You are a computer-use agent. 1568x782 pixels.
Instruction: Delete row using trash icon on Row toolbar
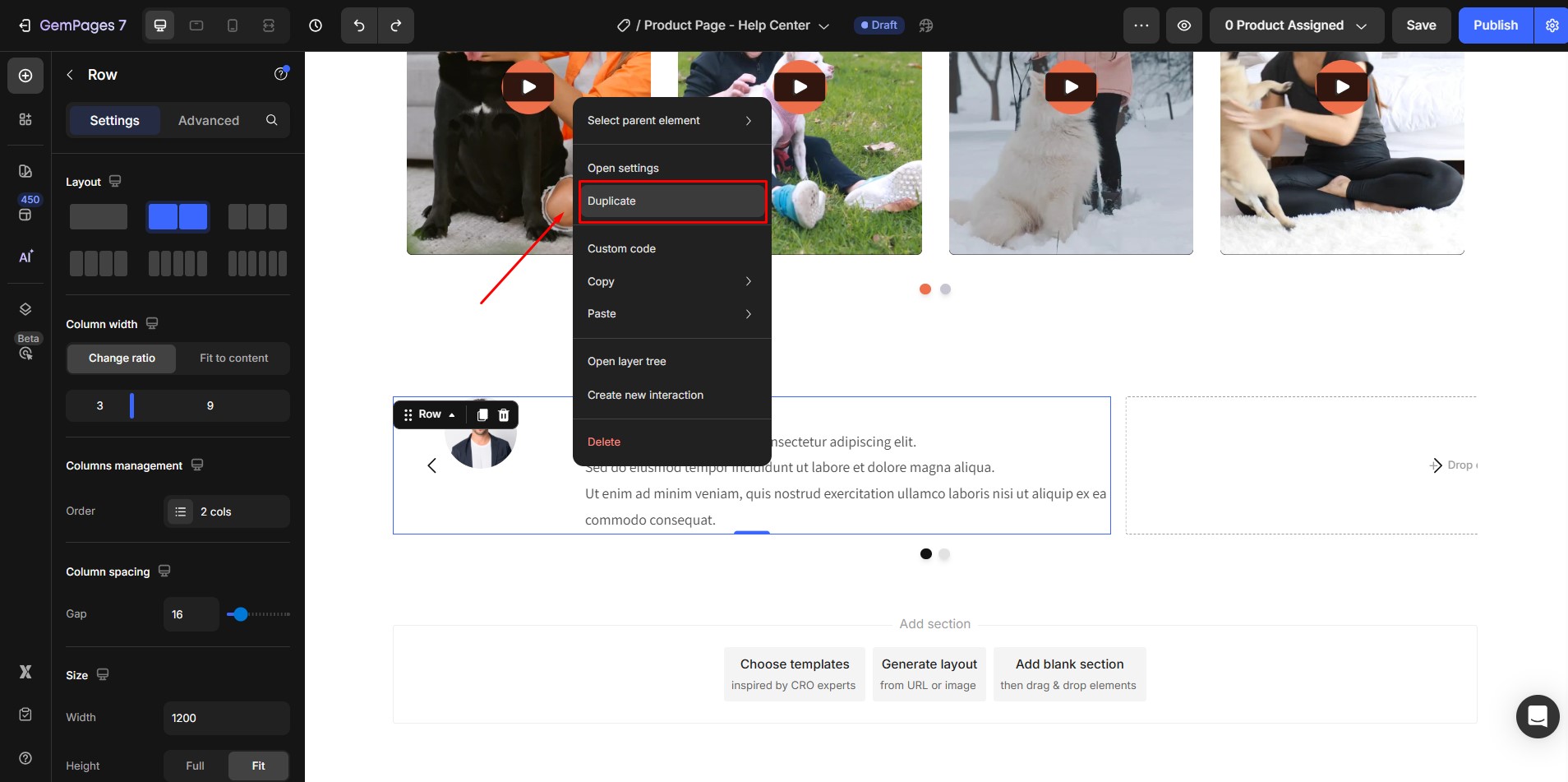[504, 415]
